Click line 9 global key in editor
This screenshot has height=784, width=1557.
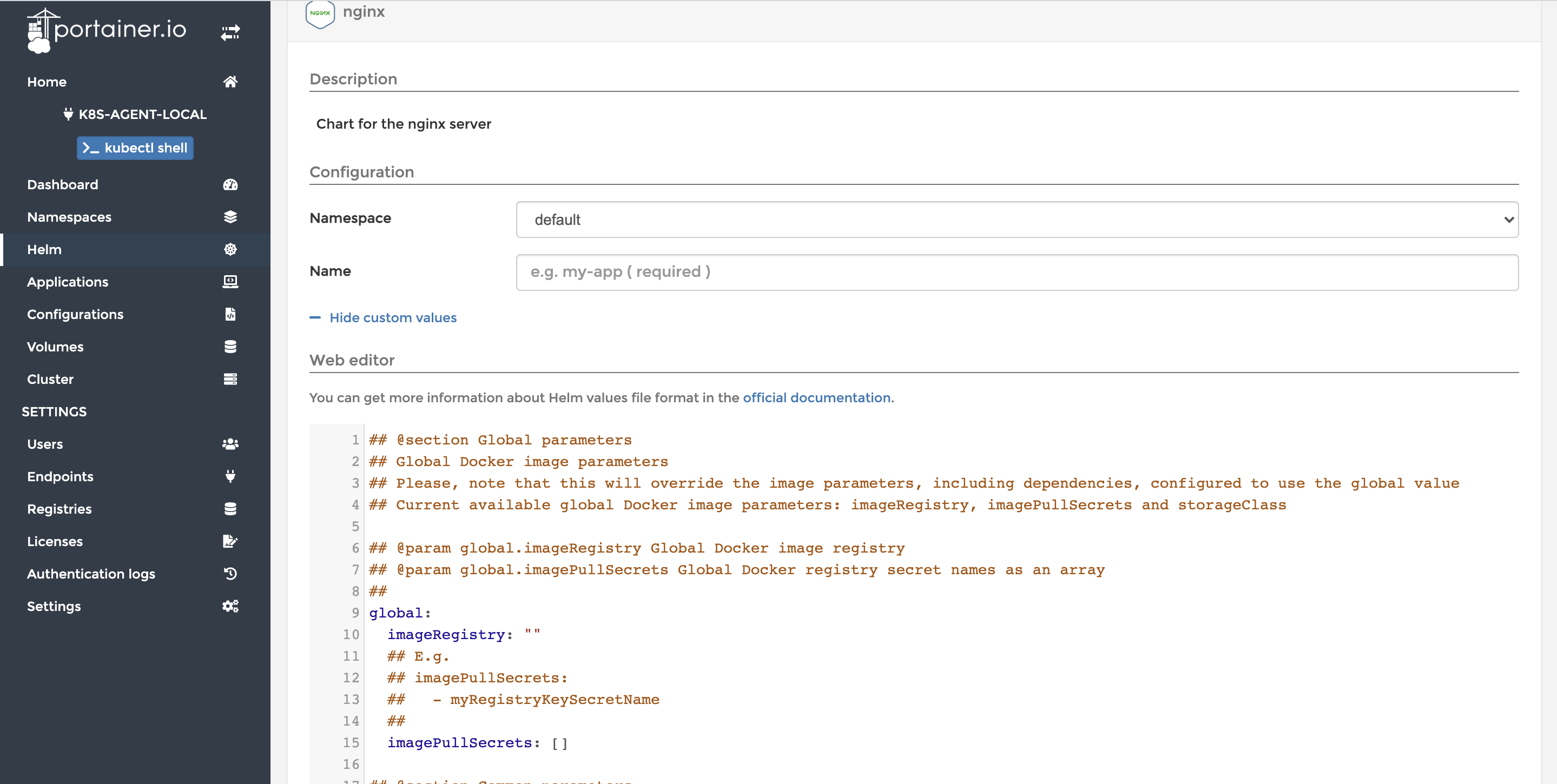click(395, 613)
